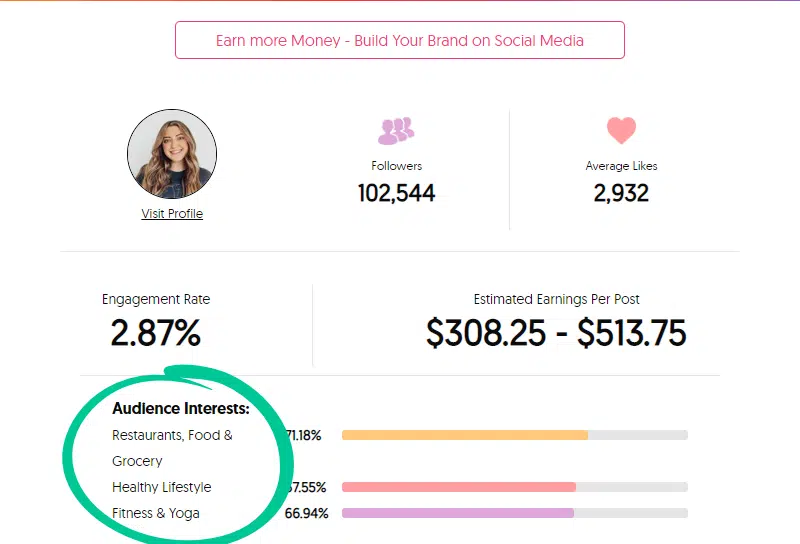Click the pink heart likes icon

(x=621, y=130)
